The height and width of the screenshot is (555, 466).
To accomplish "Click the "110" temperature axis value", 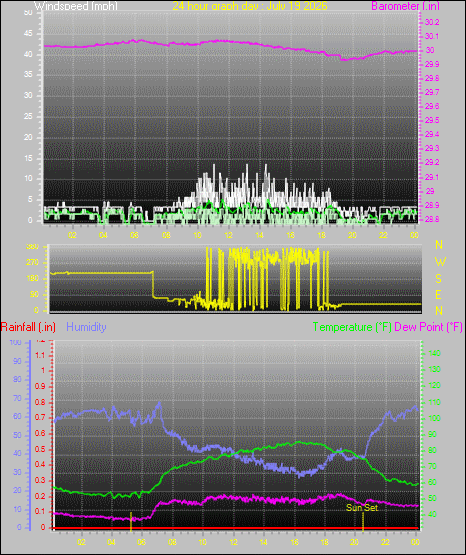I will point(434,402).
